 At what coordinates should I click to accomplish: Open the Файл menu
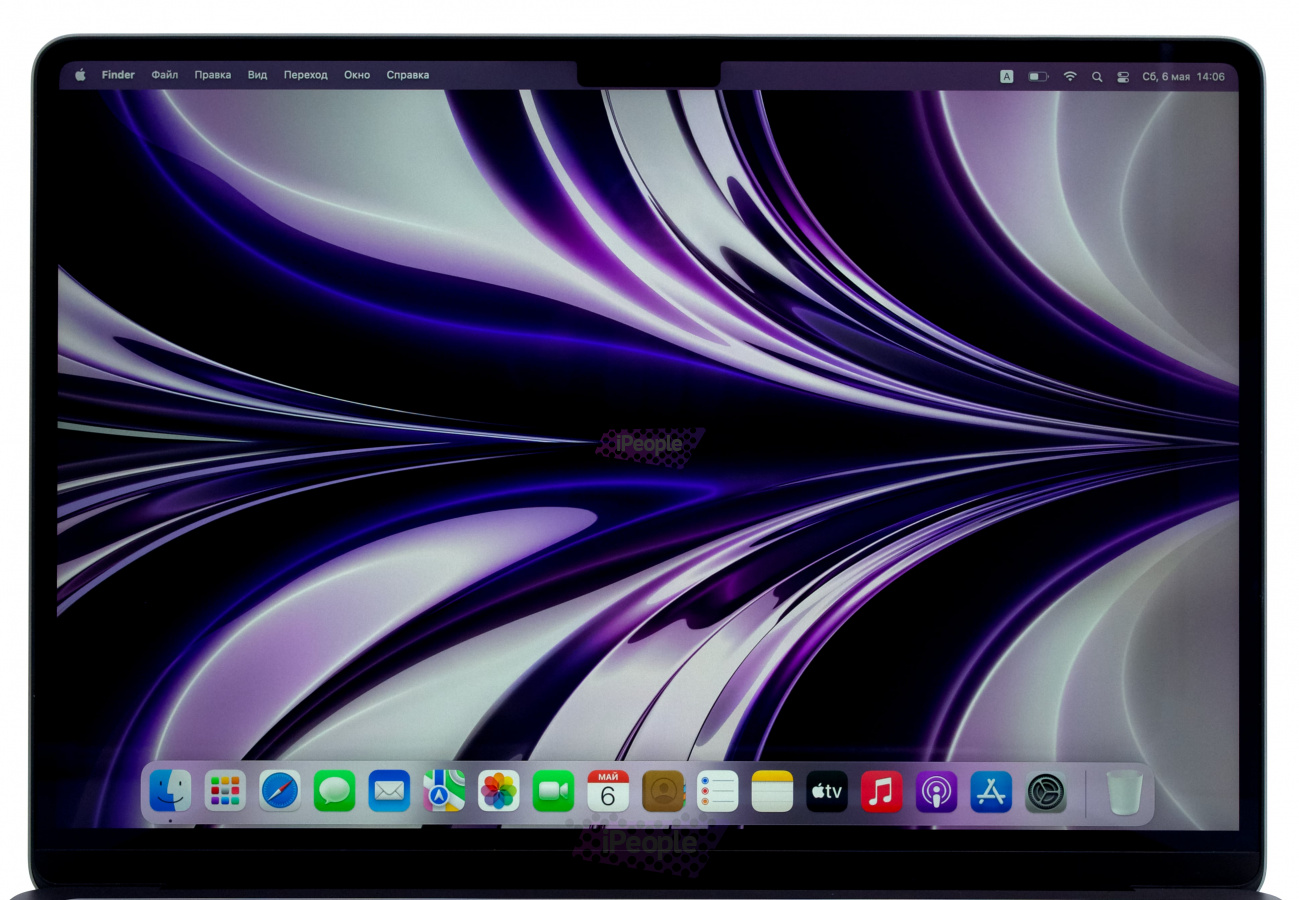point(165,75)
